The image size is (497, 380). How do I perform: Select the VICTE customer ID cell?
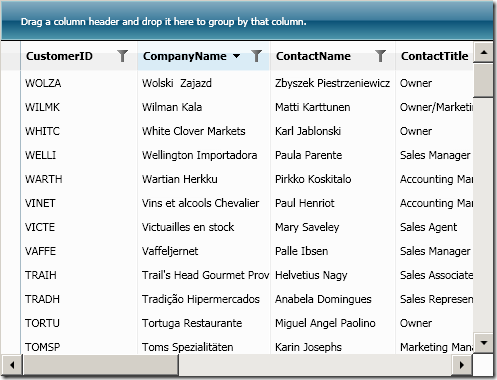click(79, 227)
